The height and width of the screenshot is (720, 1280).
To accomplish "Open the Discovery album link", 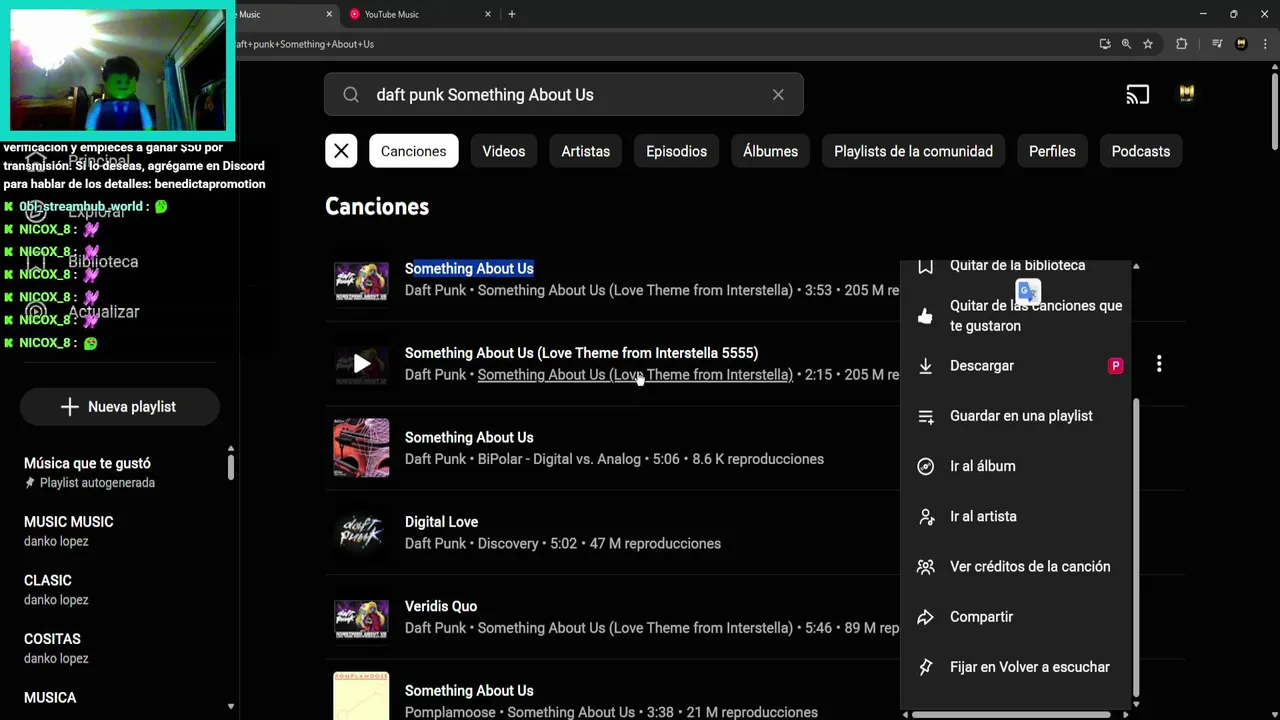I will click(x=508, y=544).
